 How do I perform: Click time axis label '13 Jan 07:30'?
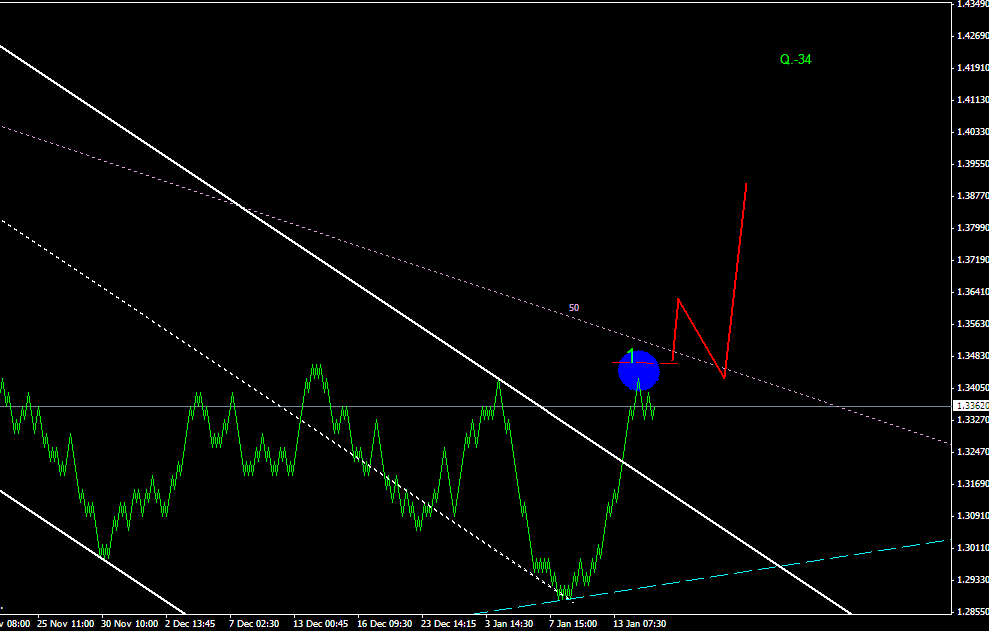(x=639, y=623)
